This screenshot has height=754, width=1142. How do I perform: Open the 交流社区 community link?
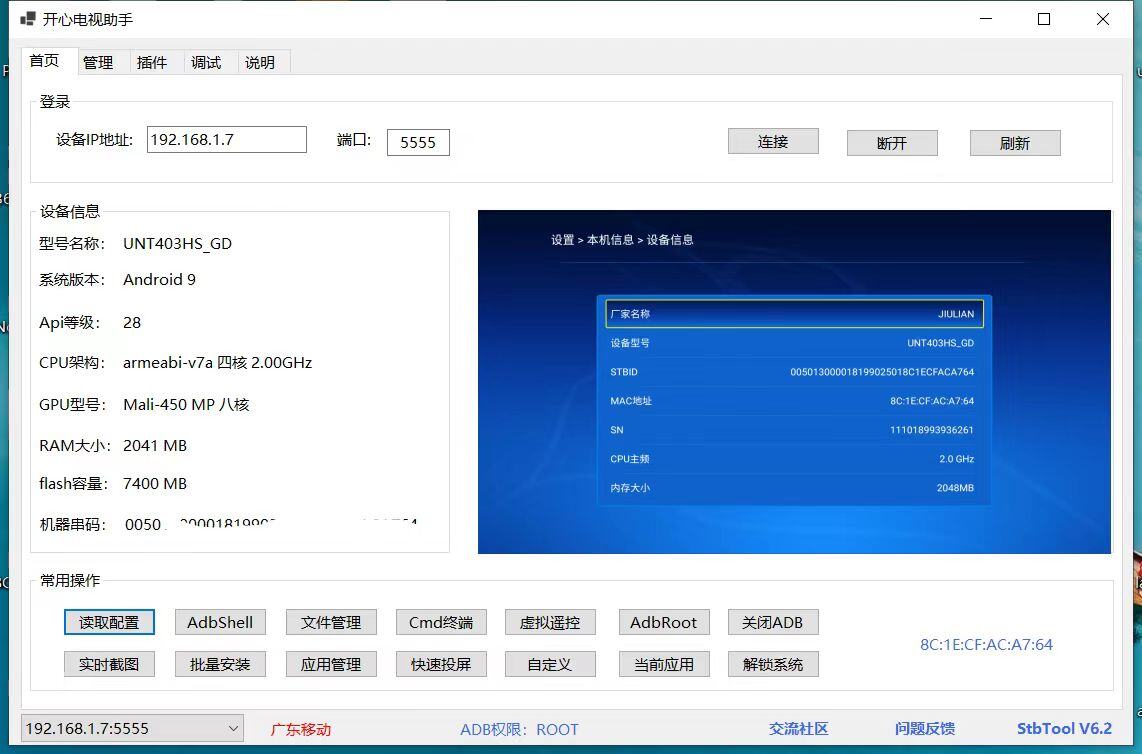tap(798, 729)
